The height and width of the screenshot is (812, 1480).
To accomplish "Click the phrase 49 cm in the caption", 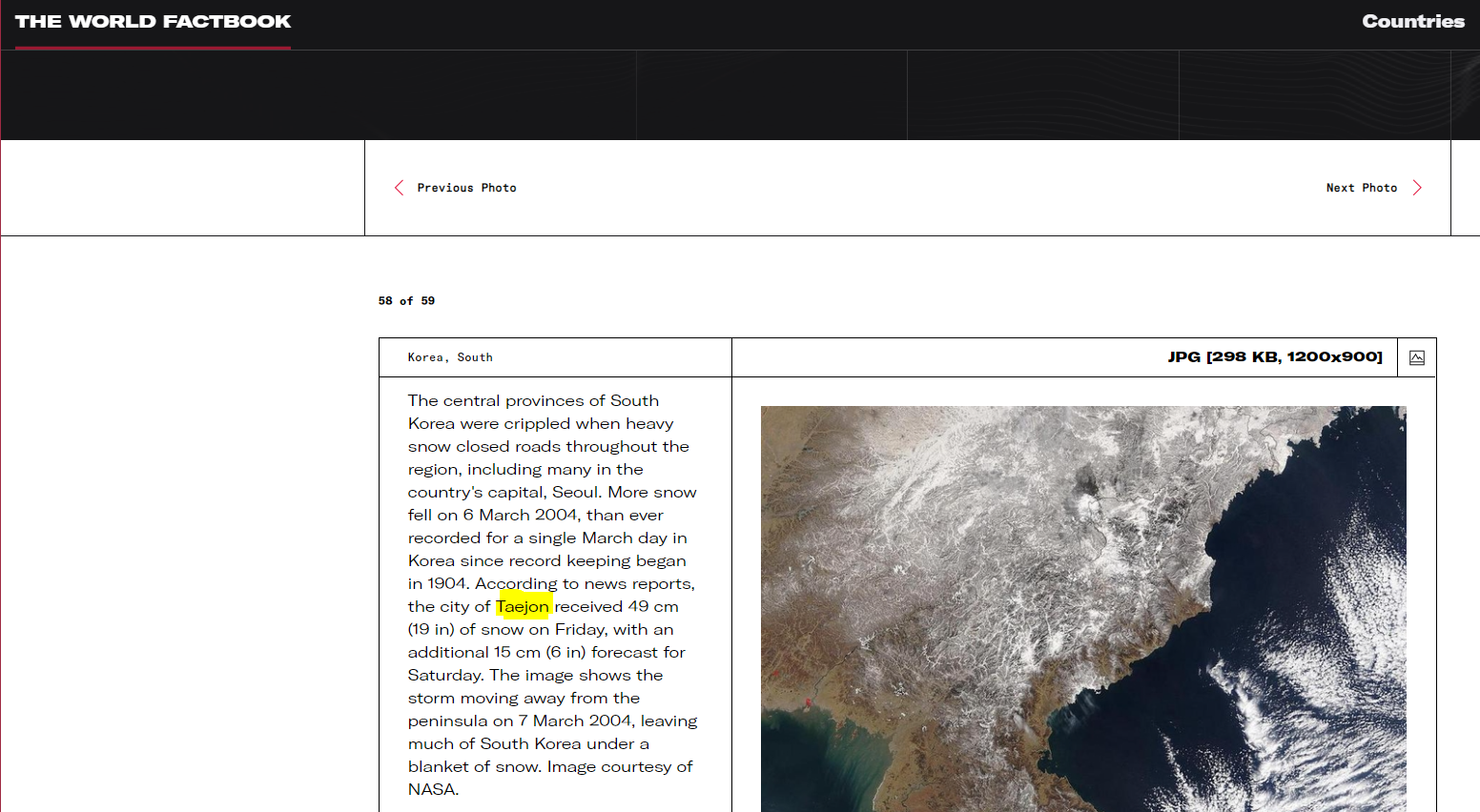I will click(653, 606).
